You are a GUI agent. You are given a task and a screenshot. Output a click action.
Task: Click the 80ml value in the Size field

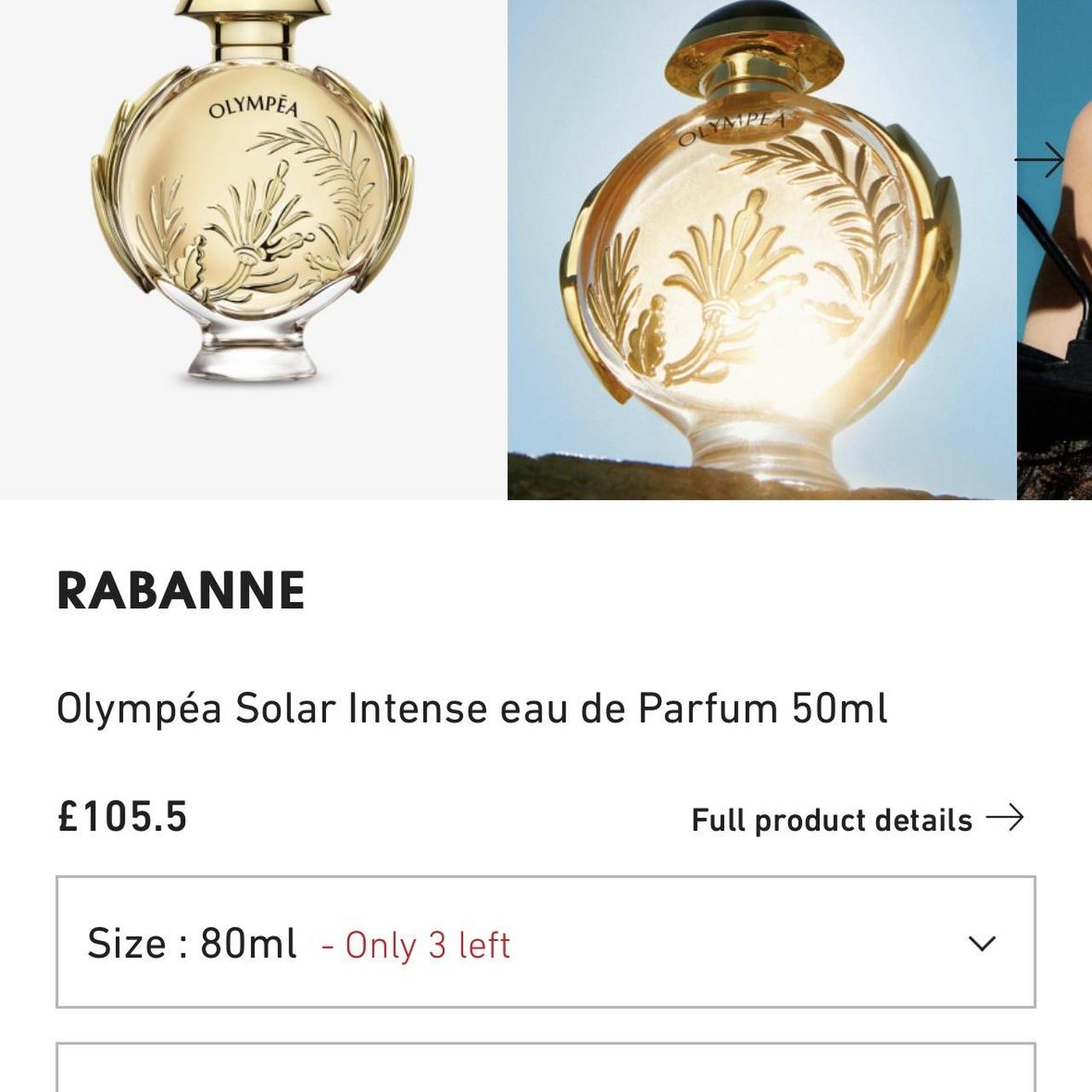point(248,944)
